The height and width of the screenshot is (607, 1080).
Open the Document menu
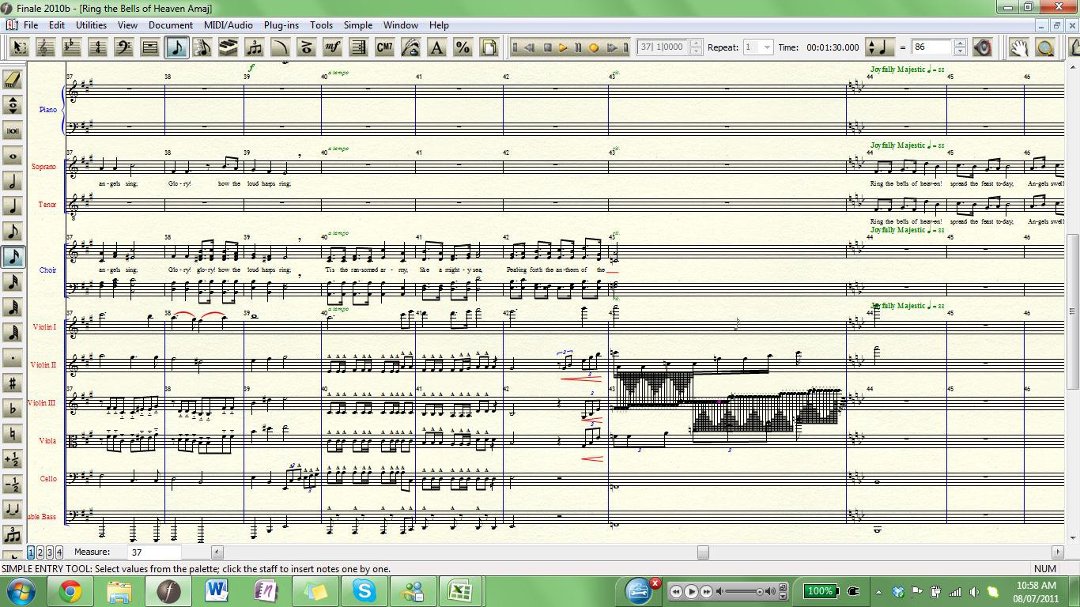pos(170,25)
